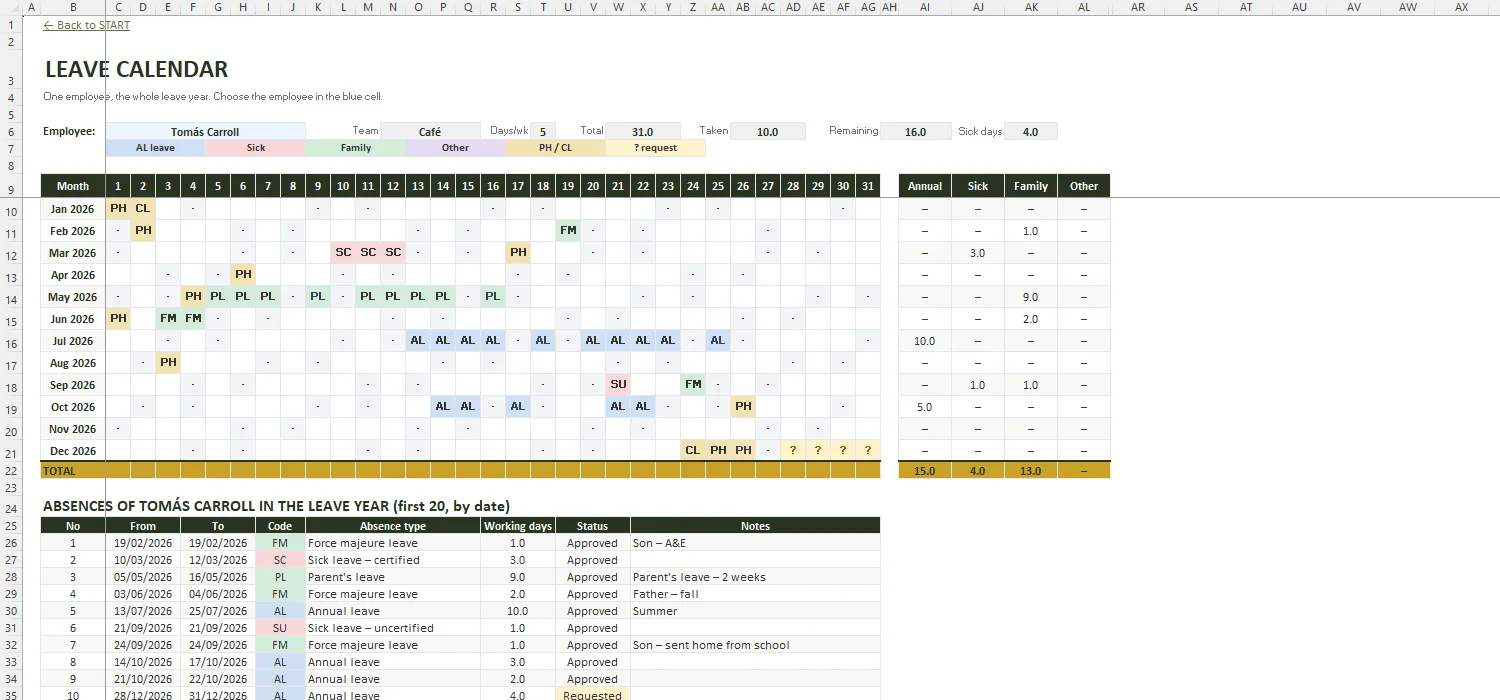This screenshot has width=1500, height=700.
Task: Click the pink Sick legend swatch
Action: pos(255,148)
